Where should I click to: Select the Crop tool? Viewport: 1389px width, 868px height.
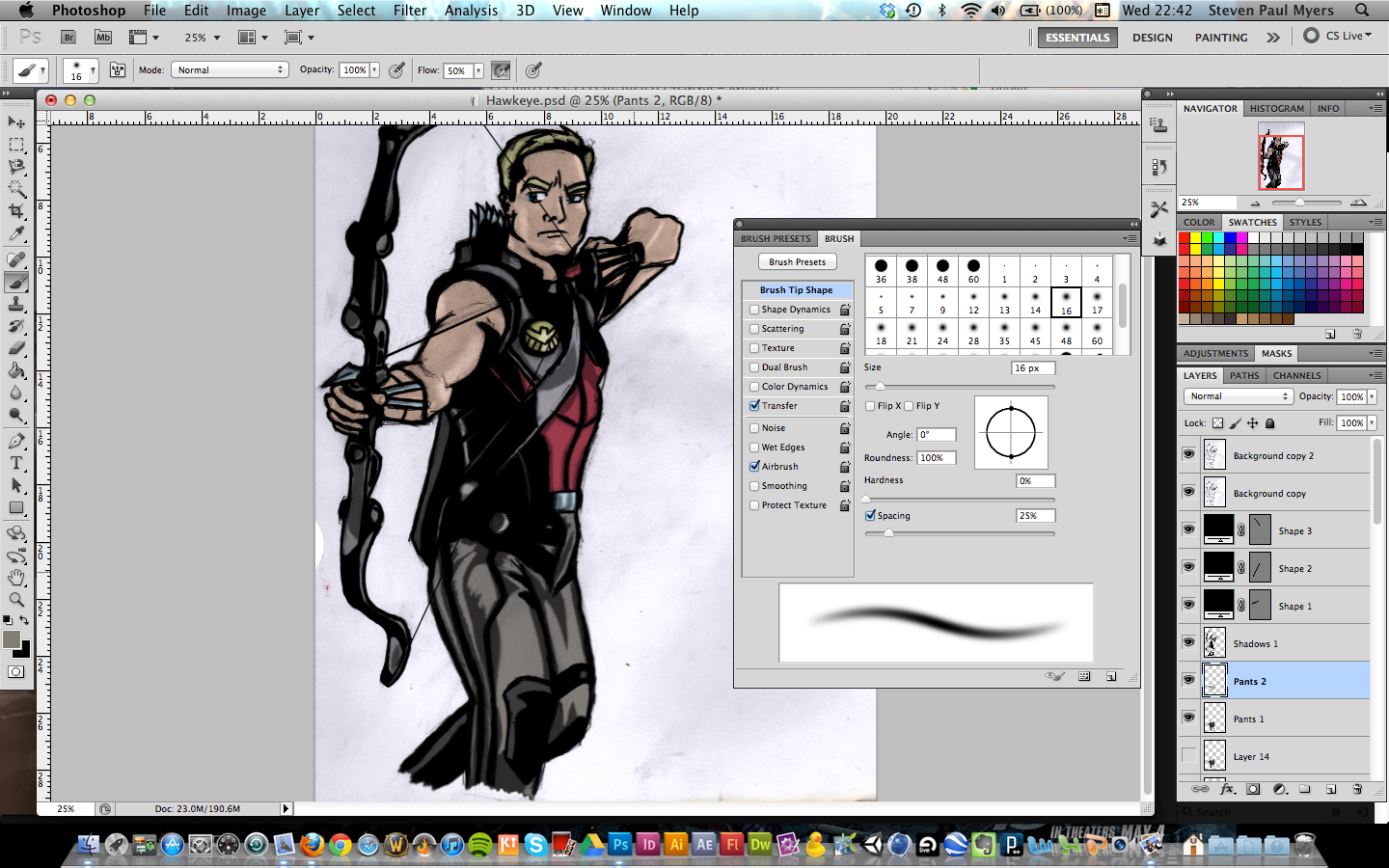point(16,211)
